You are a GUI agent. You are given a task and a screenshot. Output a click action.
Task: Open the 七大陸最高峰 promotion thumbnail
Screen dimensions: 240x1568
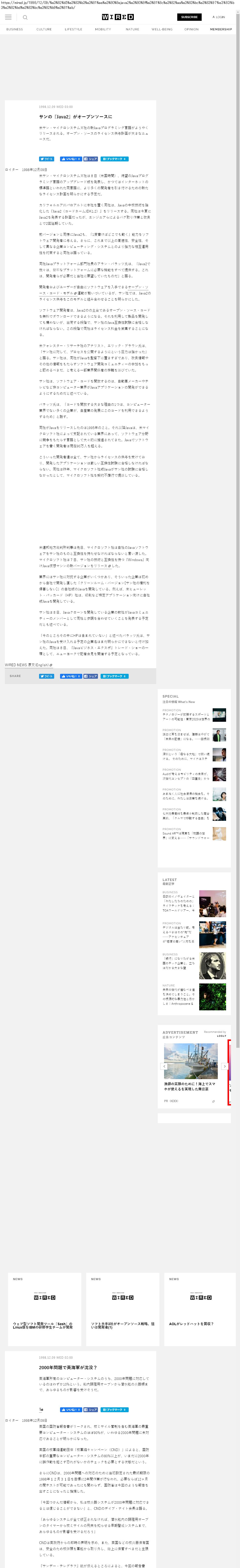pos(219,814)
